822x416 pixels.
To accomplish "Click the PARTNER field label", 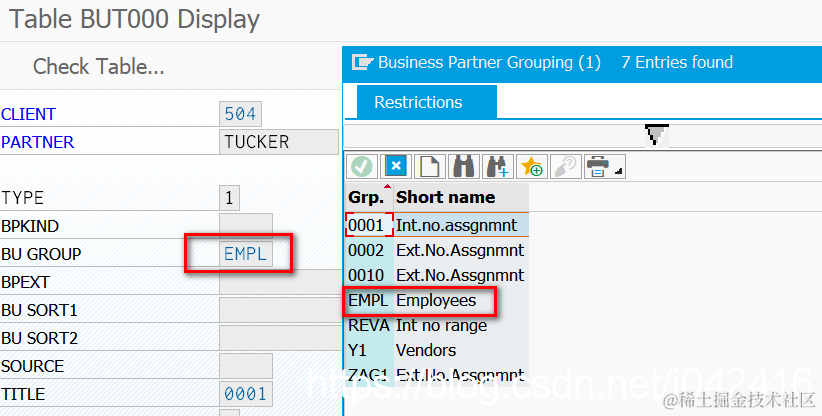I will pyautogui.click(x=38, y=142).
